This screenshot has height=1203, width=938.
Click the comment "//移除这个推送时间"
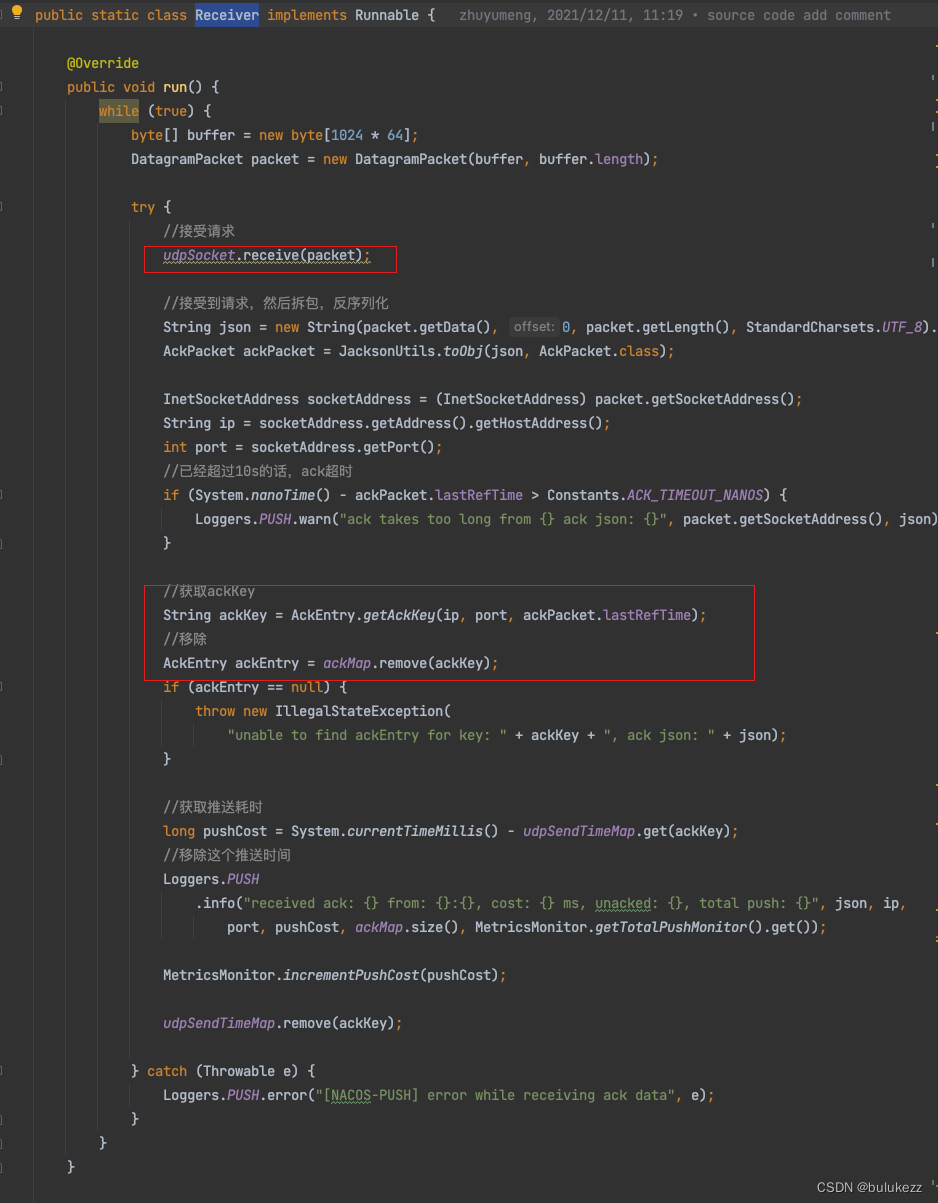coord(227,855)
